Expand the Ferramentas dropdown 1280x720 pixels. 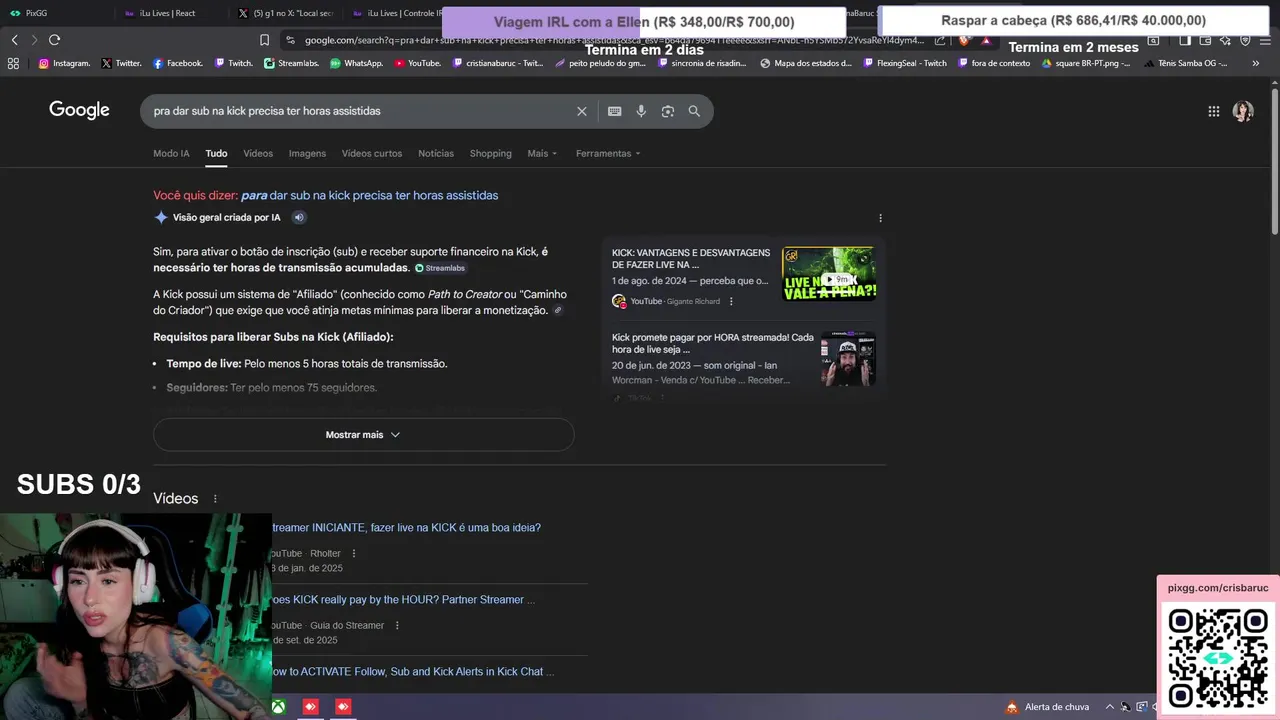click(608, 153)
